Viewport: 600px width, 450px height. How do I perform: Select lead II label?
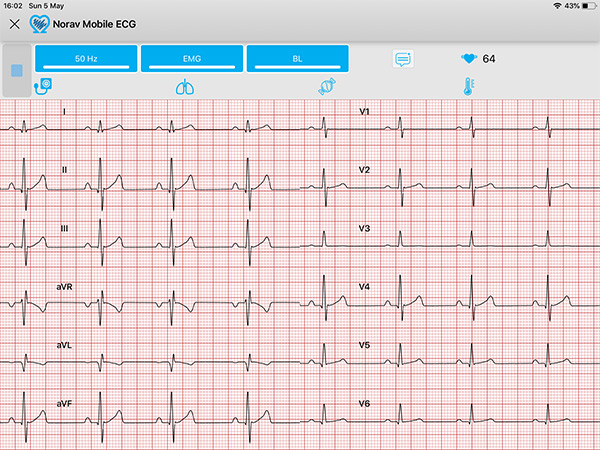[x=64, y=170]
